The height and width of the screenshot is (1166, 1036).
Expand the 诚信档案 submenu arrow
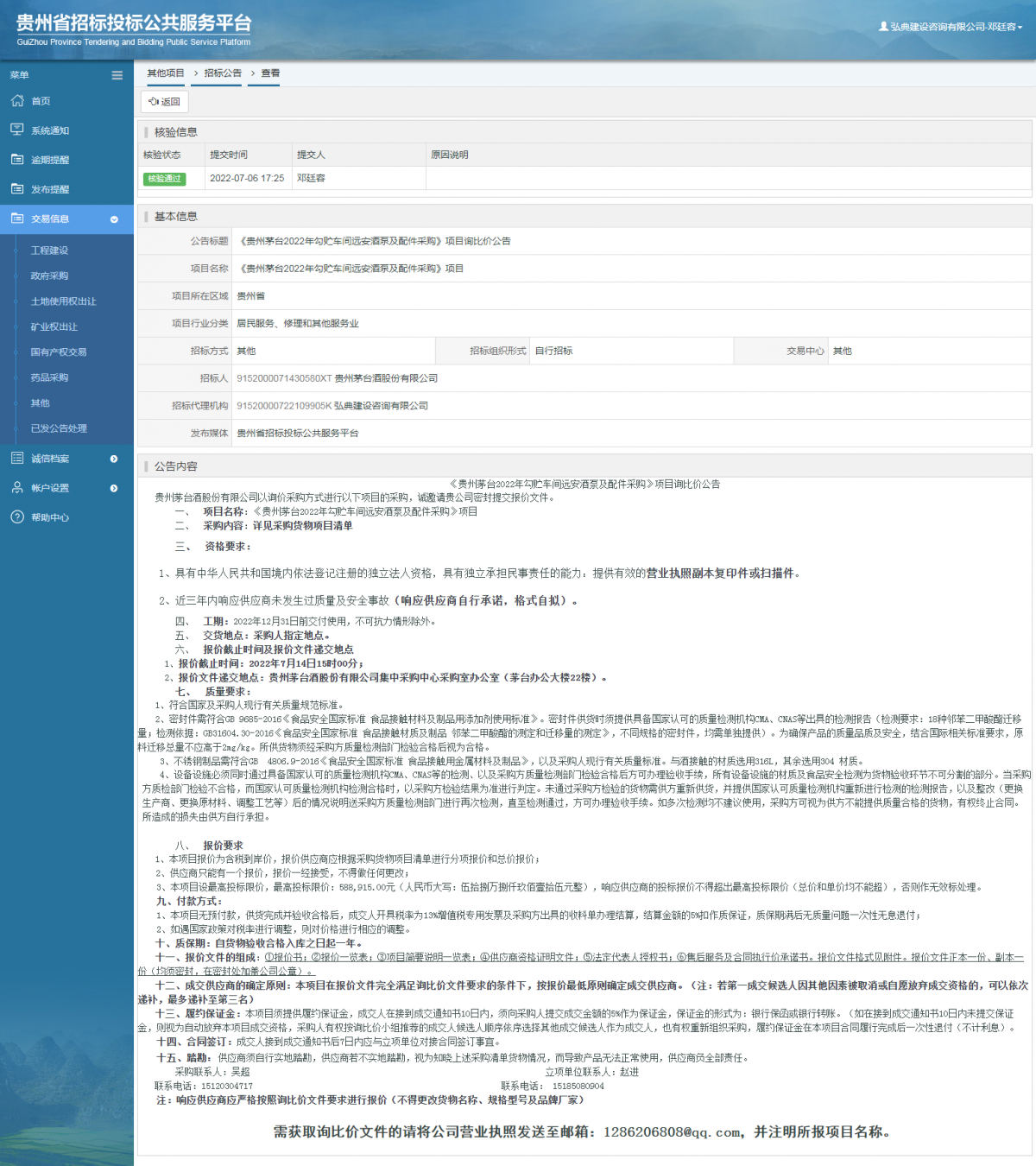[x=114, y=459]
